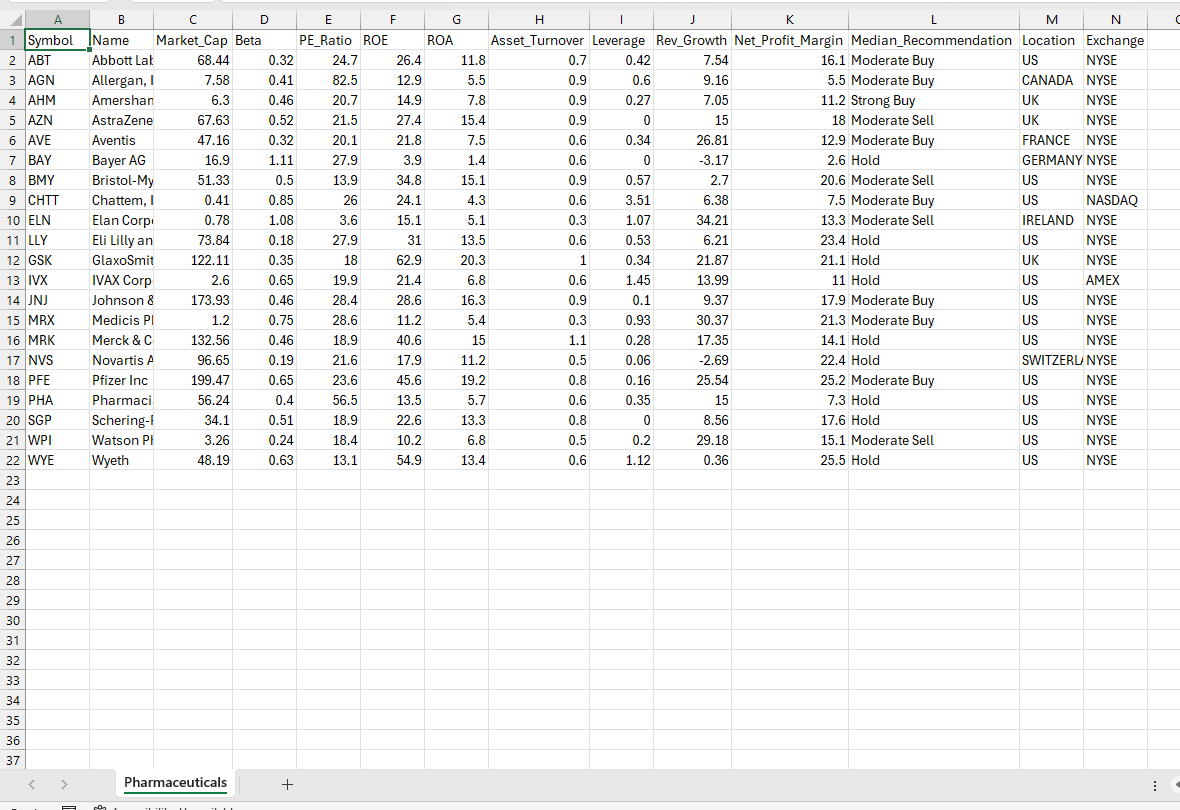Click the PE_Ratio header cell
This screenshot has width=1180, height=810.
pos(328,40)
